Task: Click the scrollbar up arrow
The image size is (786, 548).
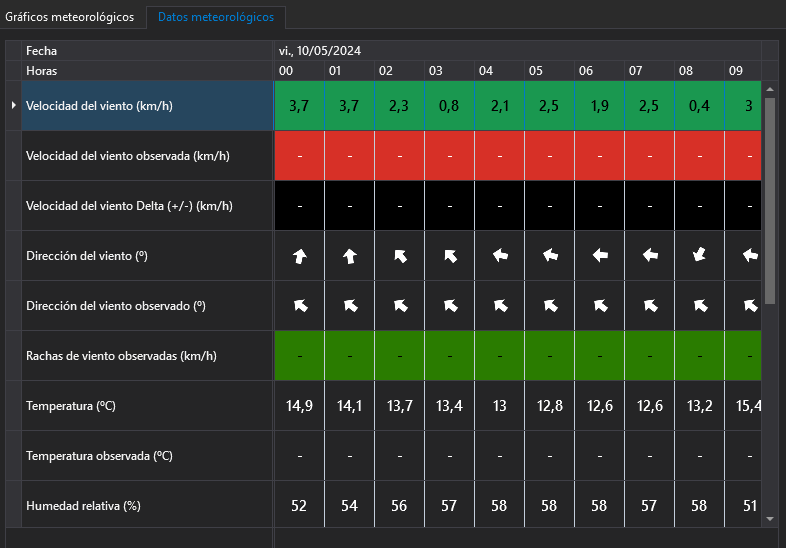Action: pyautogui.click(x=770, y=90)
